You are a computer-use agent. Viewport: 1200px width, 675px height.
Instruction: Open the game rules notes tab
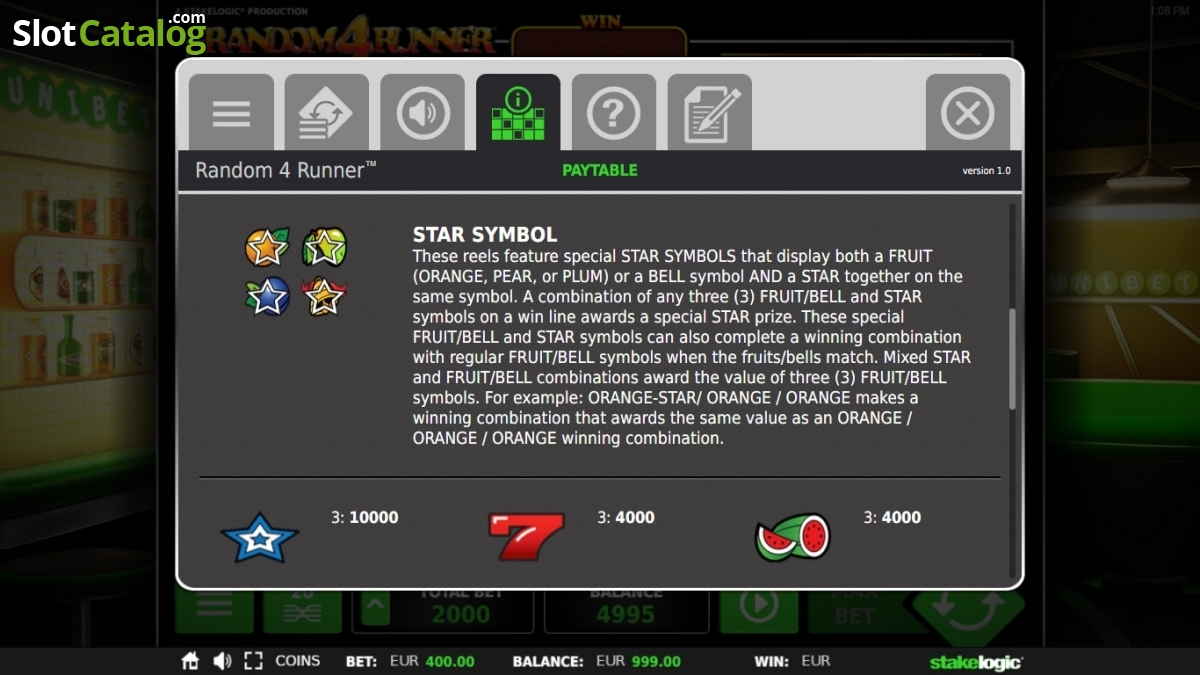pyautogui.click(x=710, y=113)
